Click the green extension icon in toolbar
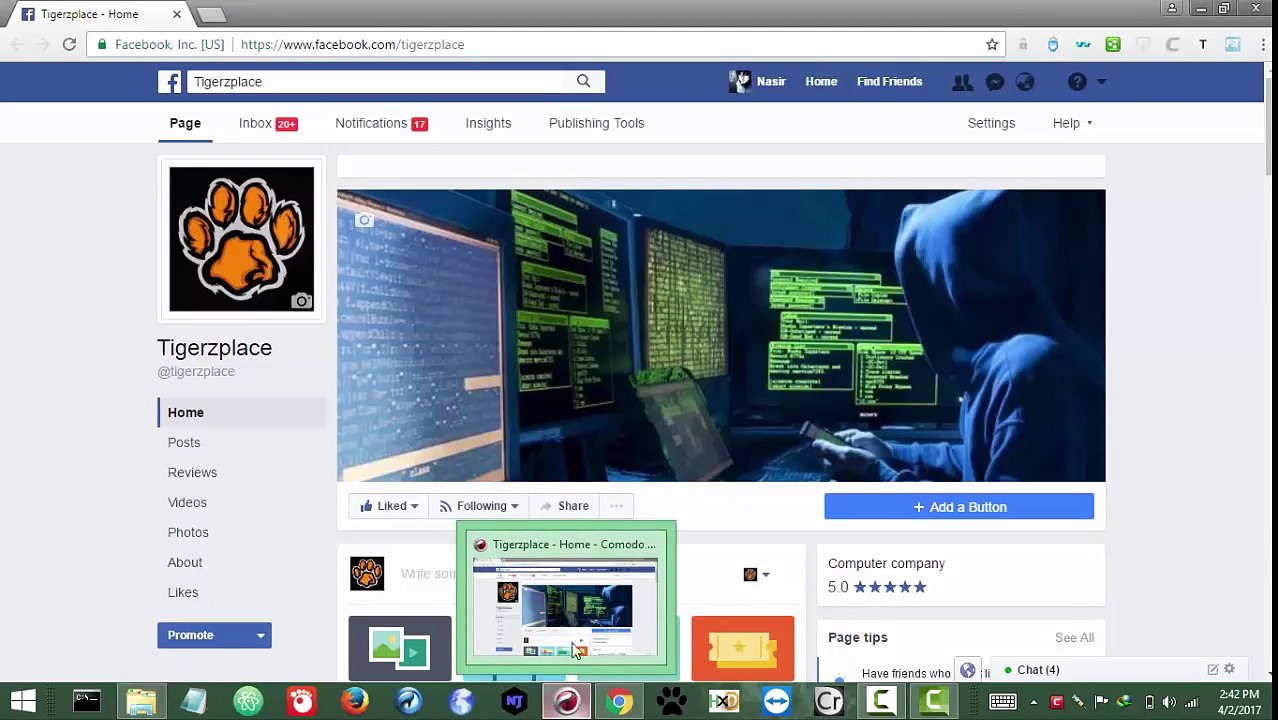Viewport: 1278px width, 720px height. tap(1113, 44)
